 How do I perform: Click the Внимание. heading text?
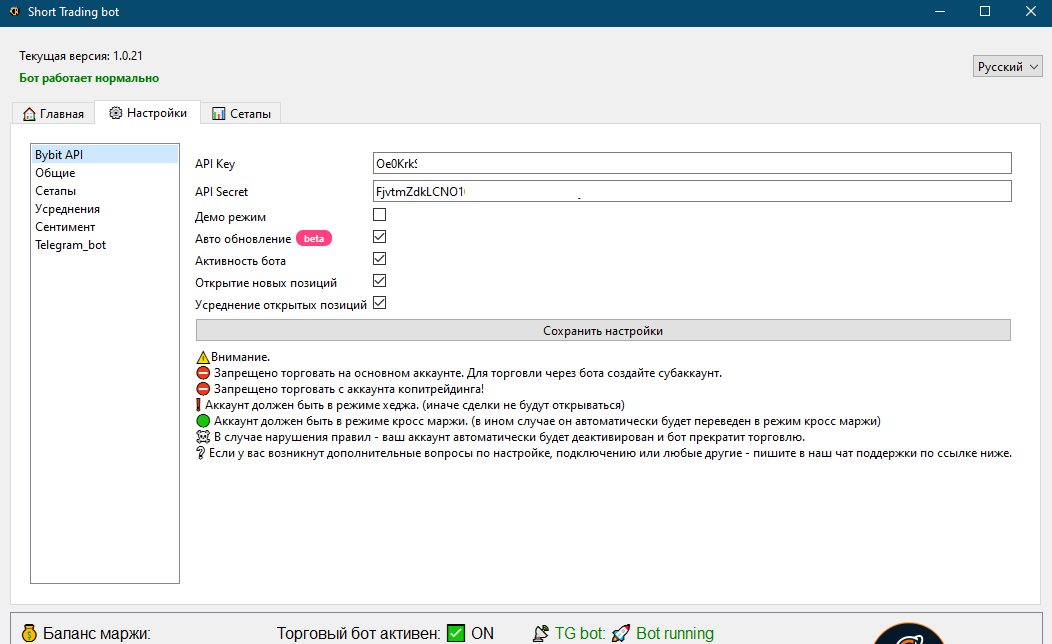click(x=240, y=358)
